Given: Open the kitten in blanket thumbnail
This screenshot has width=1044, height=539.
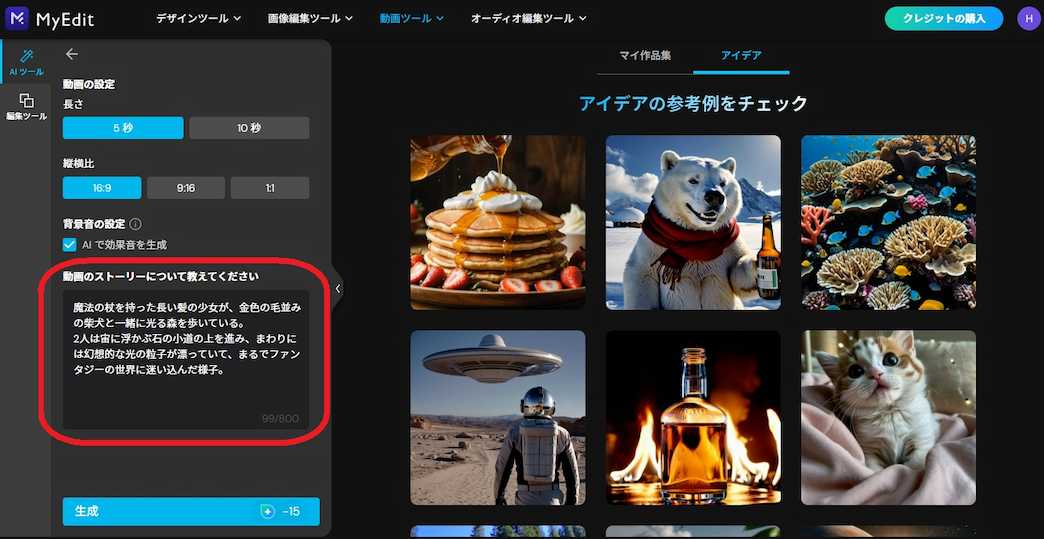Looking at the screenshot, I should pyautogui.click(x=888, y=418).
